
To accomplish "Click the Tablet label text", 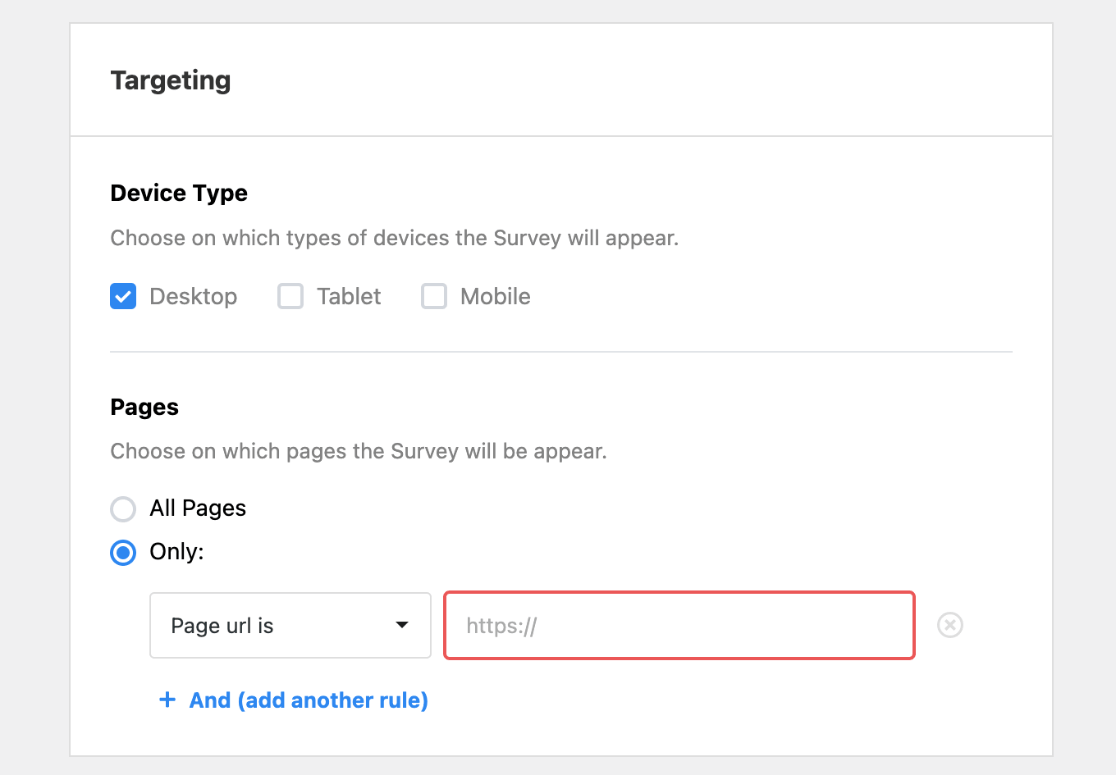I will [349, 297].
